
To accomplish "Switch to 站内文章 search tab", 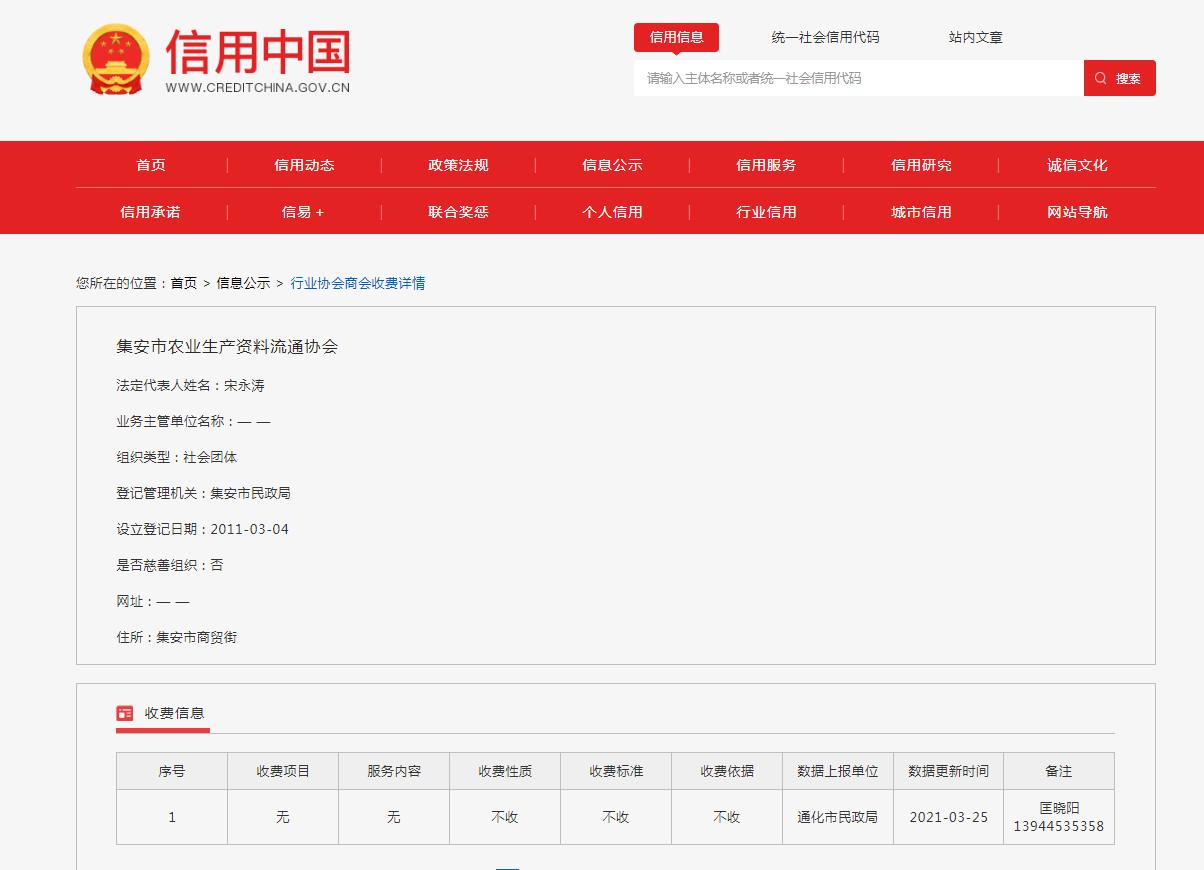I will click(975, 37).
